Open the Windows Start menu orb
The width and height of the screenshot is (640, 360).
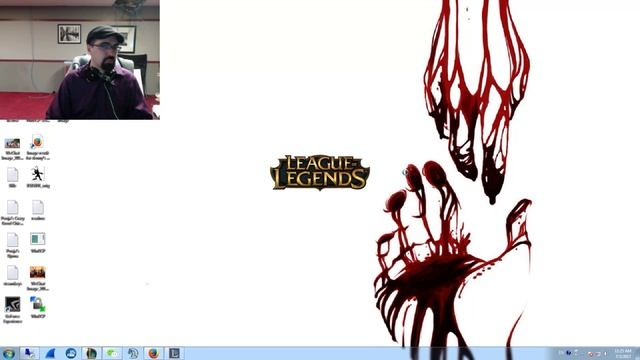9,353
